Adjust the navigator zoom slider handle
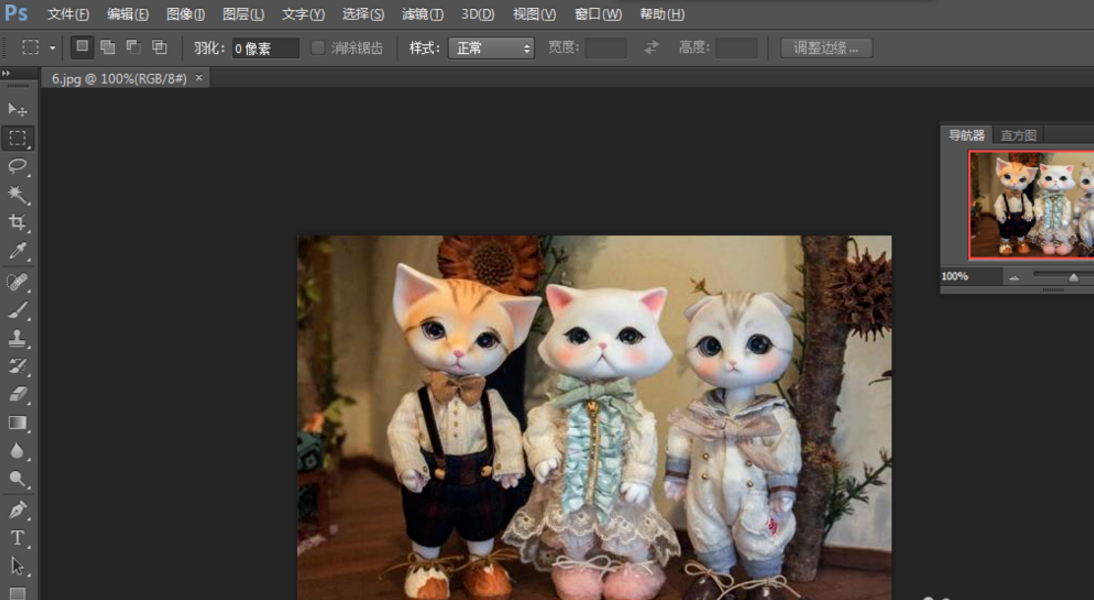Screen dimensions: 1094x600 coord(1074,278)
